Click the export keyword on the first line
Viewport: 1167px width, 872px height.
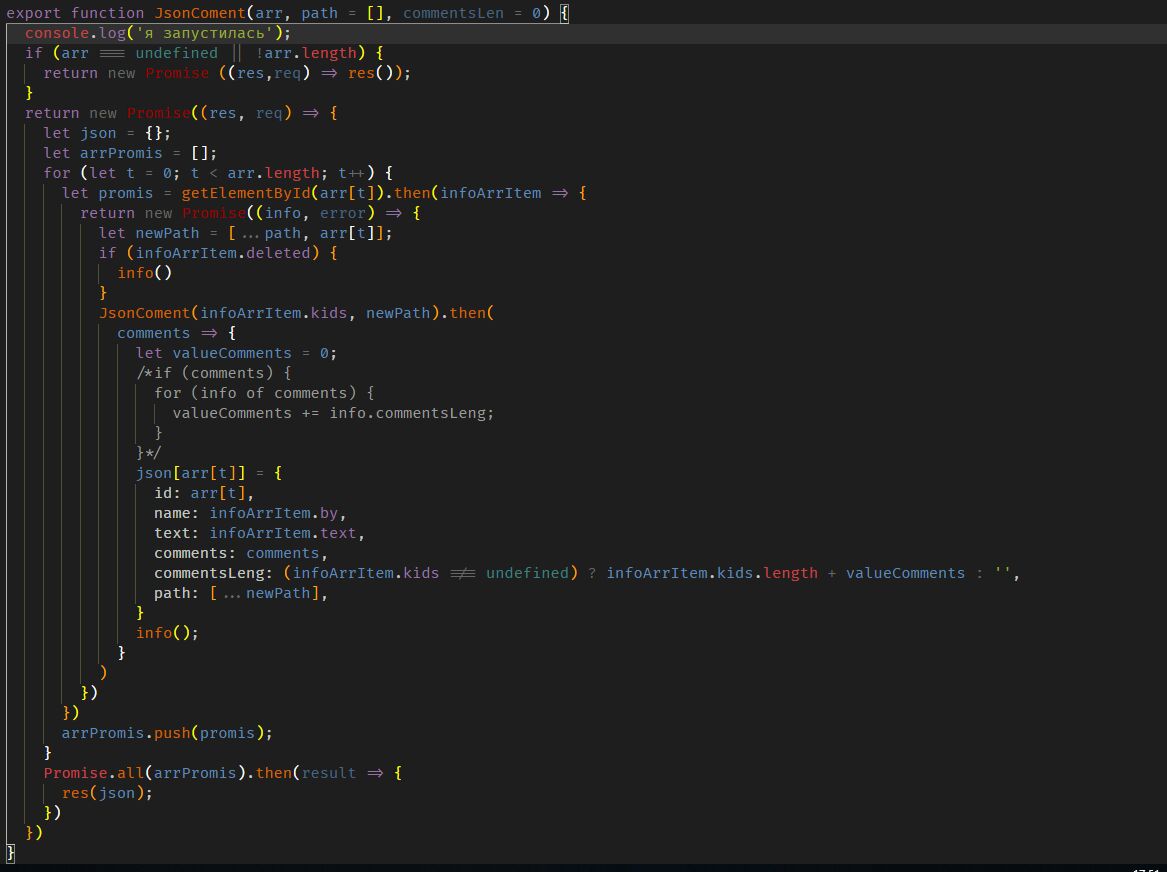(34, 13)
